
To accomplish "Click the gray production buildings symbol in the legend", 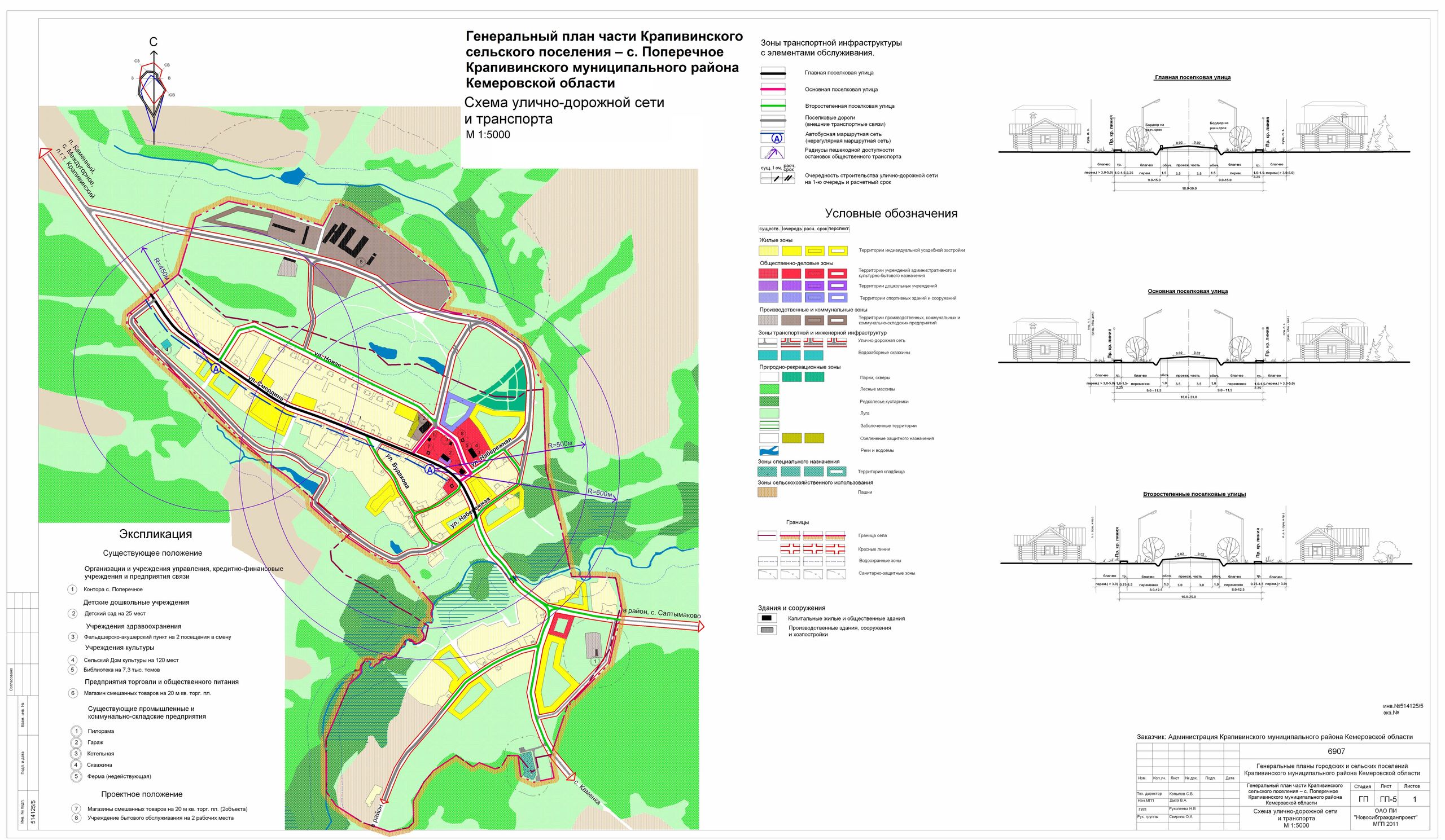I will pyautogui.click(x=767, y=630).
